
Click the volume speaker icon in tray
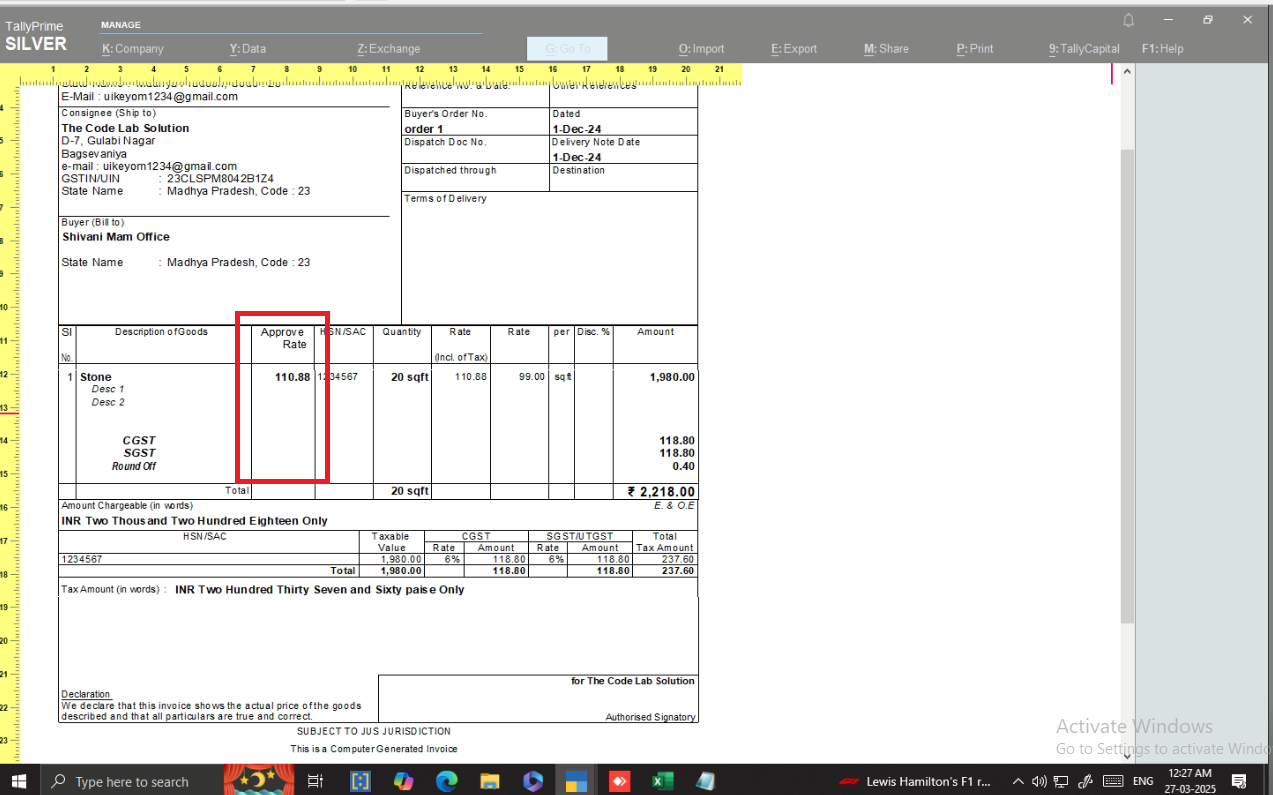click(1039, 781)
